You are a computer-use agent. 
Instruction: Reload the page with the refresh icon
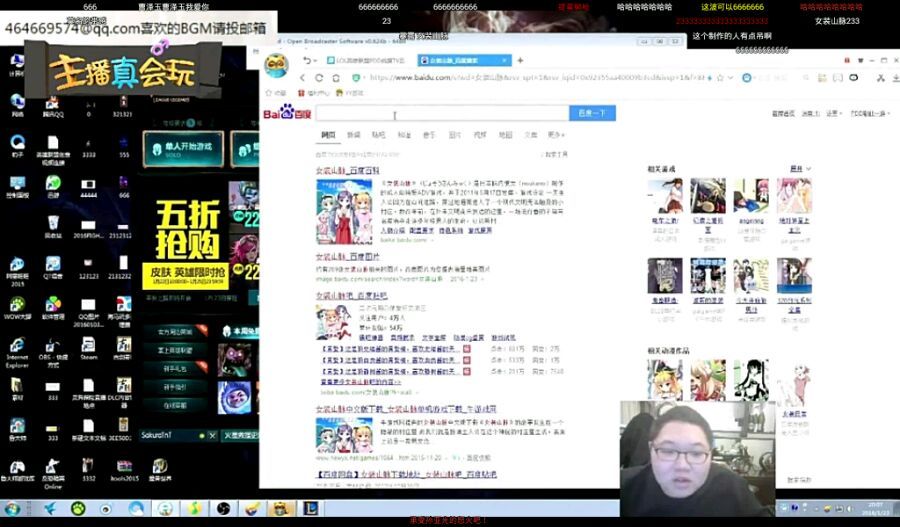320,77
